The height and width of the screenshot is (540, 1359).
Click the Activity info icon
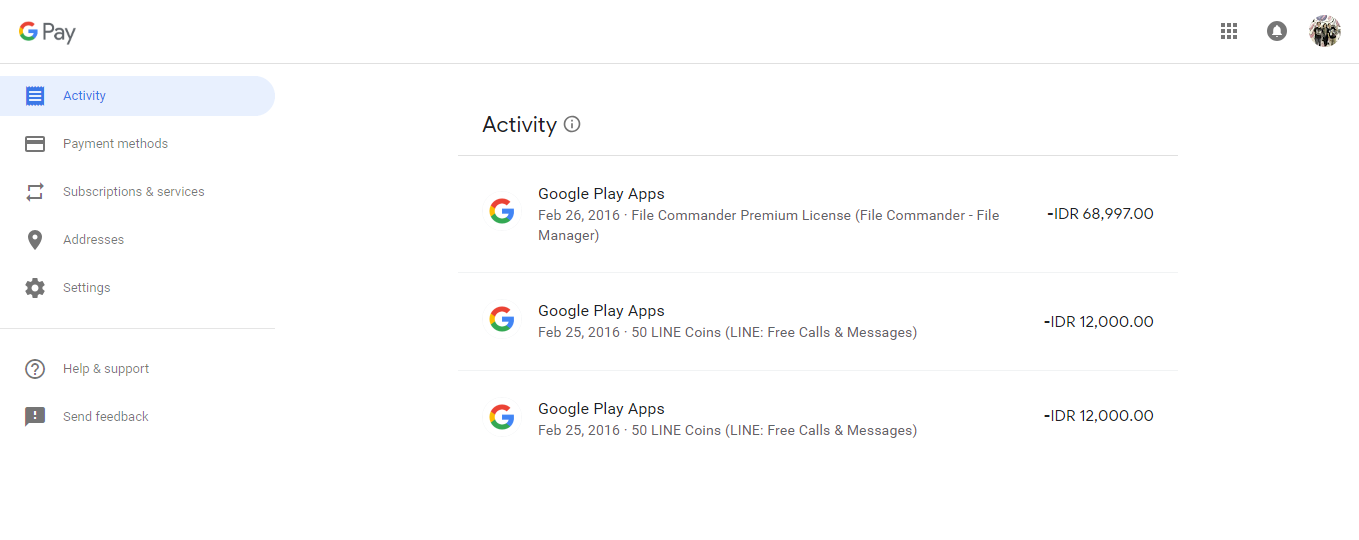point(572,124)
